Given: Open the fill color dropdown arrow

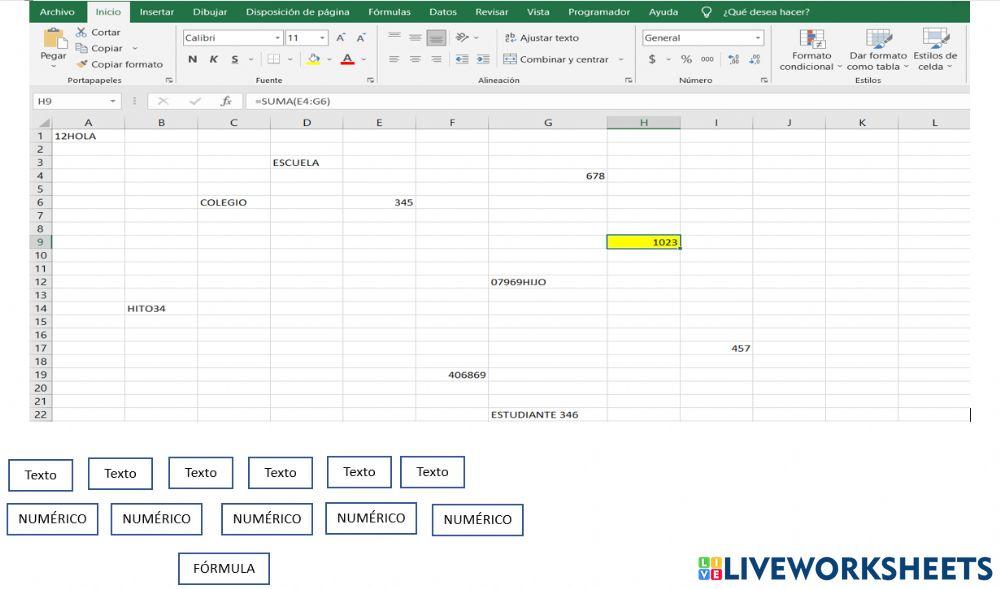Looking at the screenshot, I should 328,60.
